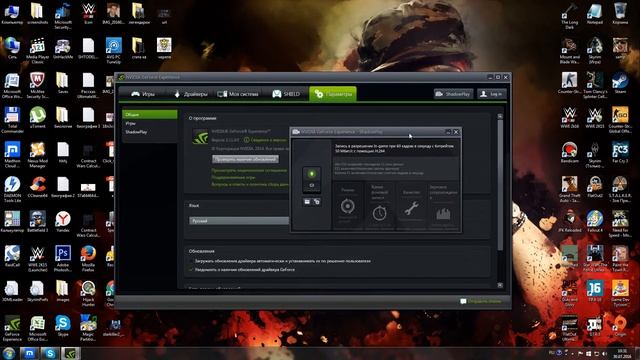Click the Maxthon taskbar button

29,353
